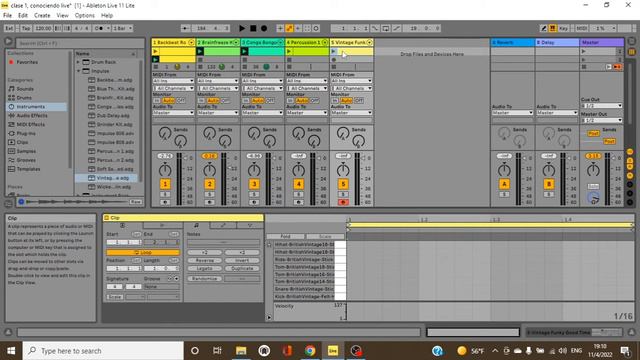Deactivate track 1 with its activator button

coord(165,184)
